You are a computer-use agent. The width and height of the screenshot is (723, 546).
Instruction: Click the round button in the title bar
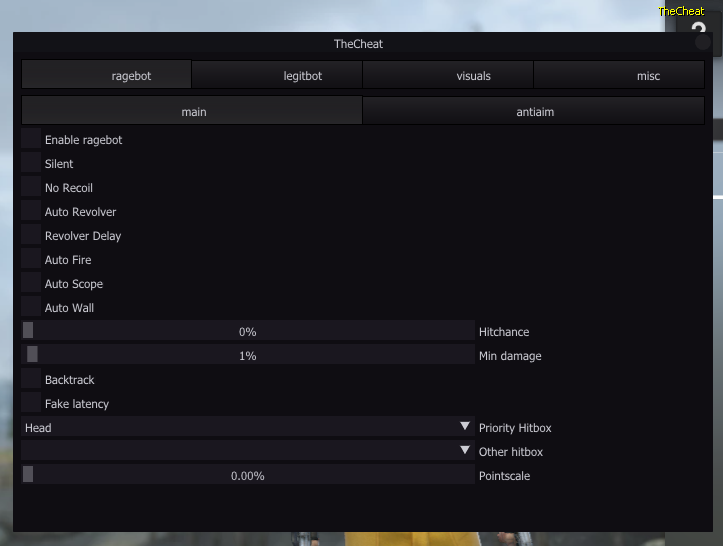coord(703,42)
